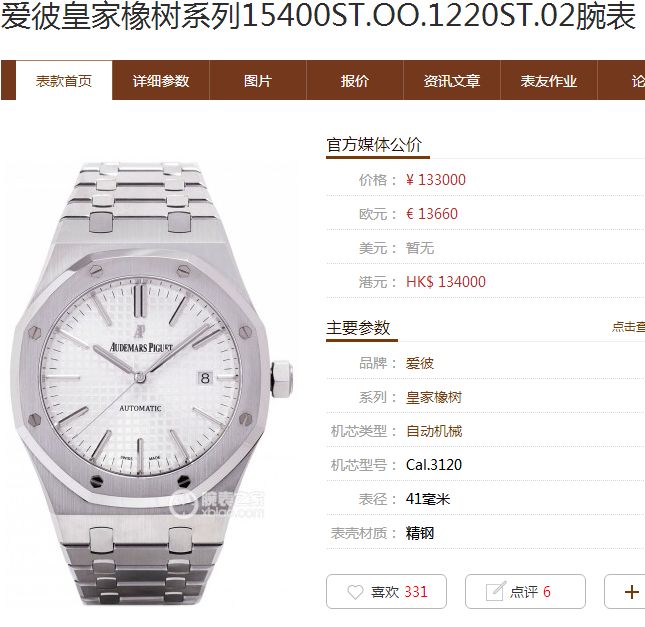The height and width of the screenshot is (627, 645).
Task: Open the 皇家橡树 series link
Action: click(434, 397)
